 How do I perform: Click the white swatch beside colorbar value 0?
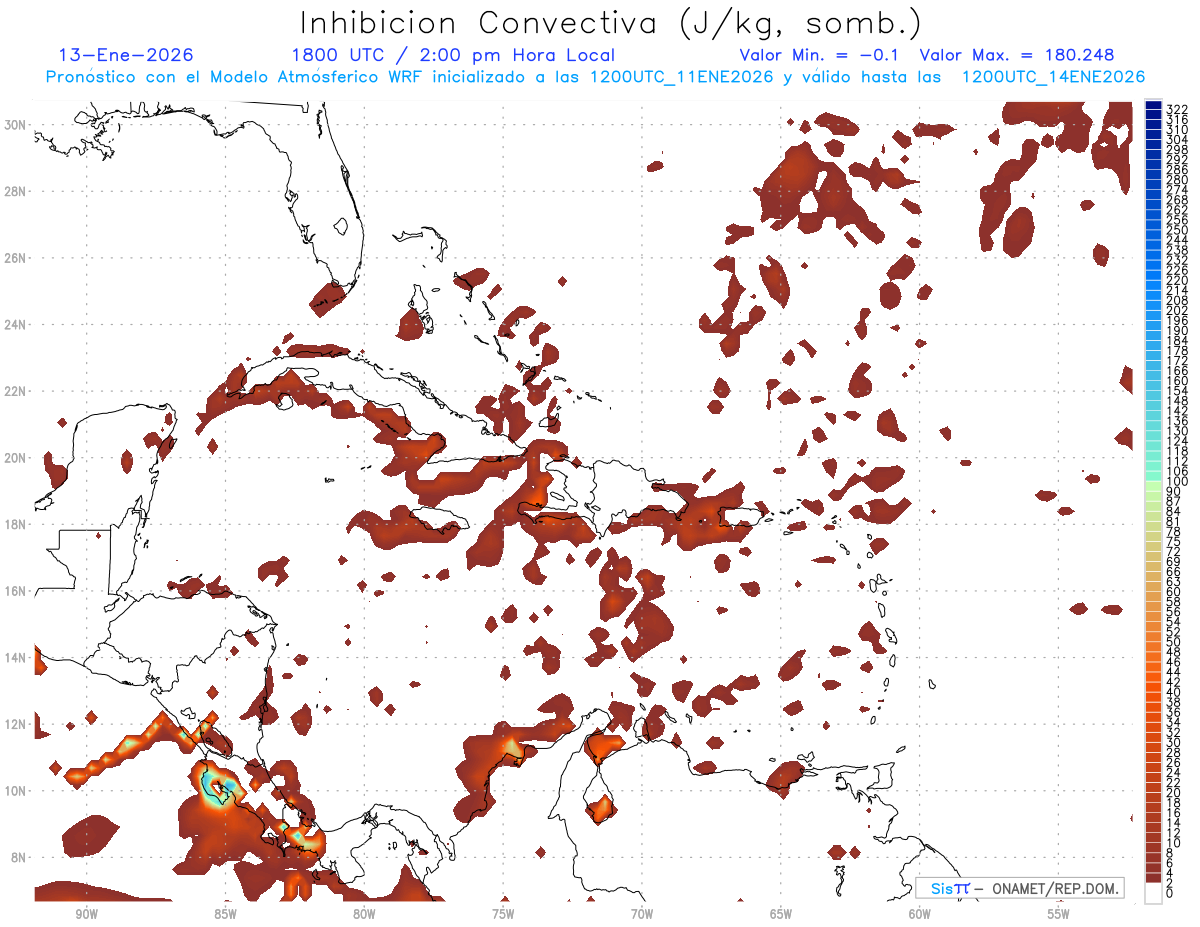tap(1153, 892)
